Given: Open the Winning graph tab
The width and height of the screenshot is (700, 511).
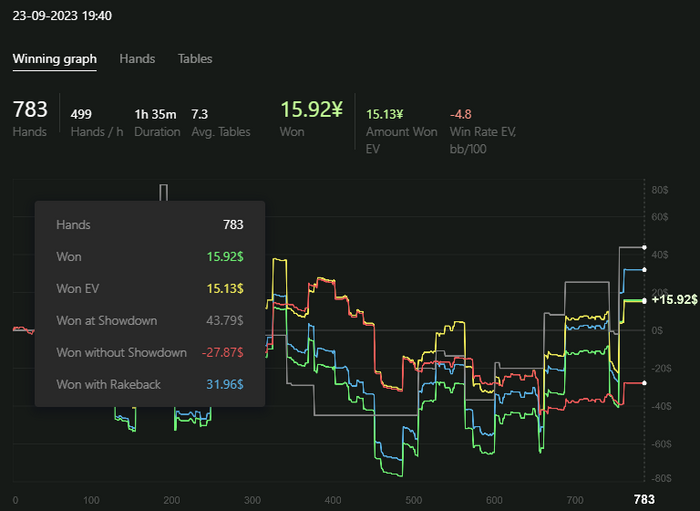Looking at the screenshot, I should 54,59.
